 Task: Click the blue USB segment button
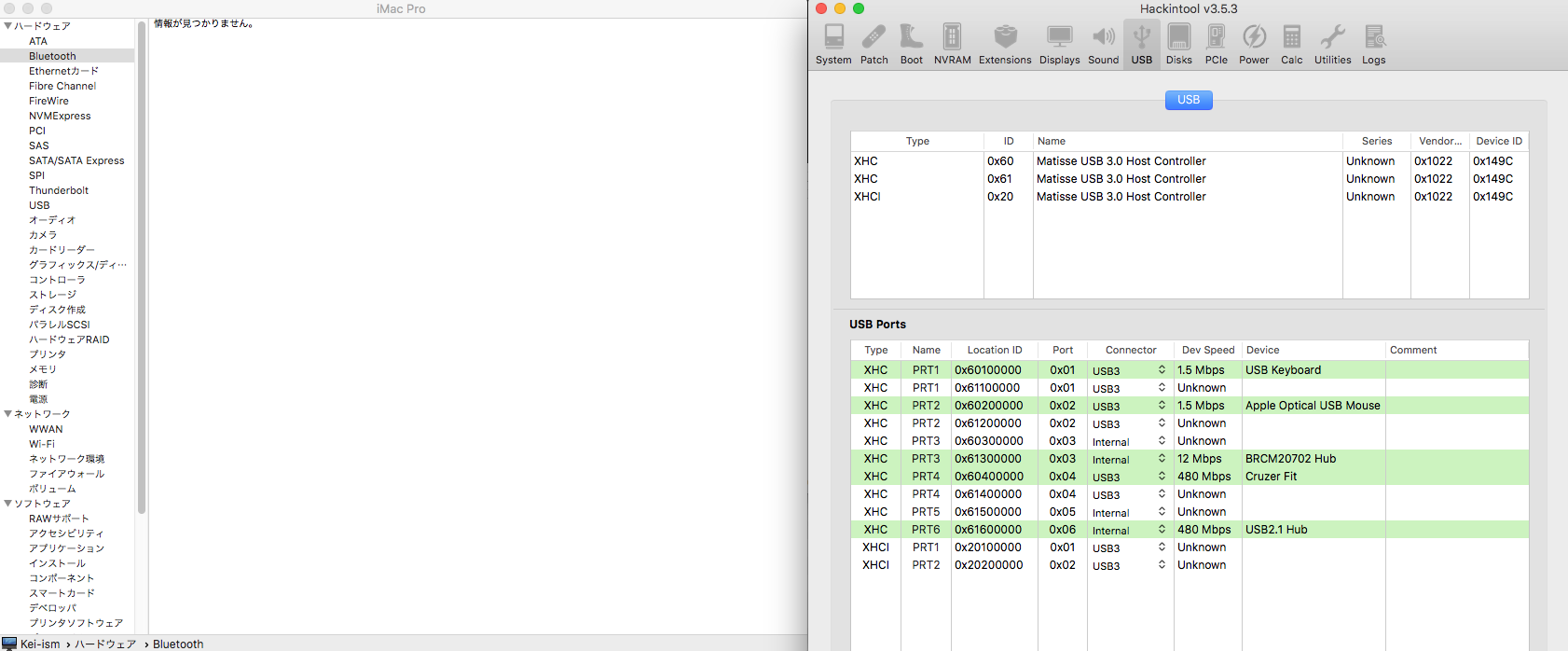point(1189,100)
